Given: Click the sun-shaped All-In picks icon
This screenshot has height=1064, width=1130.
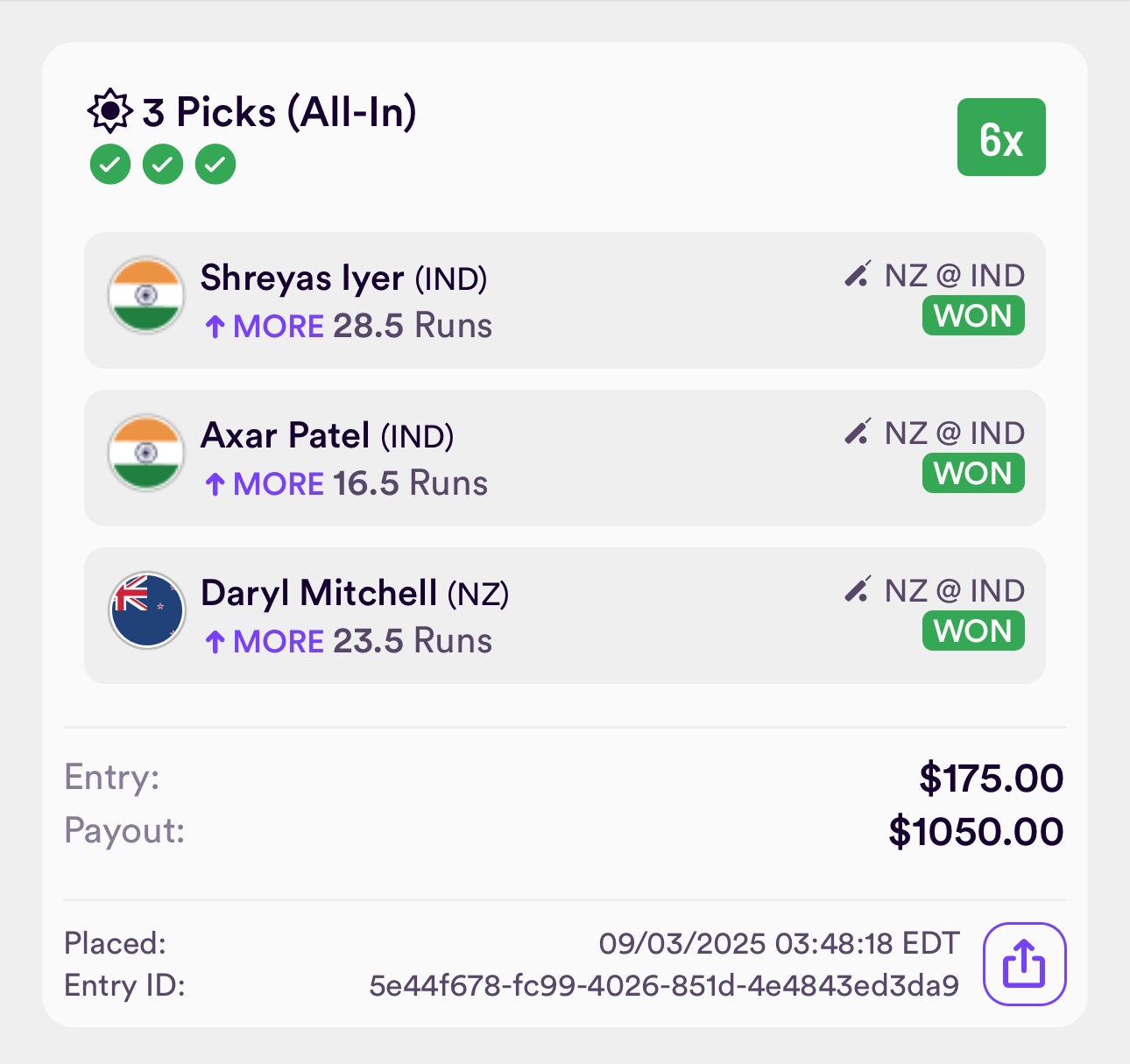Looking at the screenshot, I should [110, 111].
